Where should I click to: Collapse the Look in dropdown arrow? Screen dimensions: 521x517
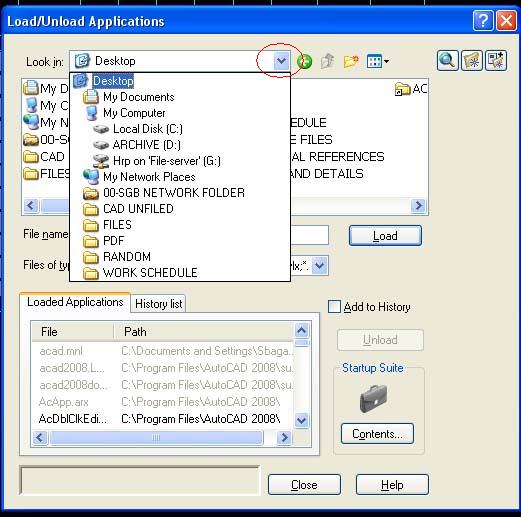[281, 61]
